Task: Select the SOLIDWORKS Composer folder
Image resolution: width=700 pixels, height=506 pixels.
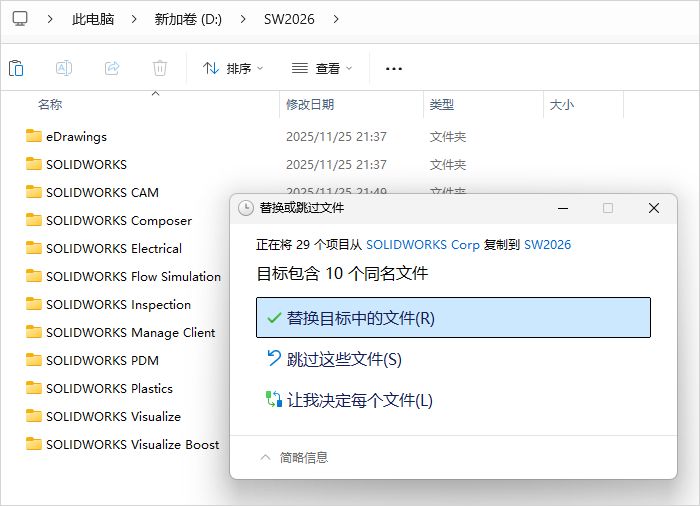Action: [119, 221]
